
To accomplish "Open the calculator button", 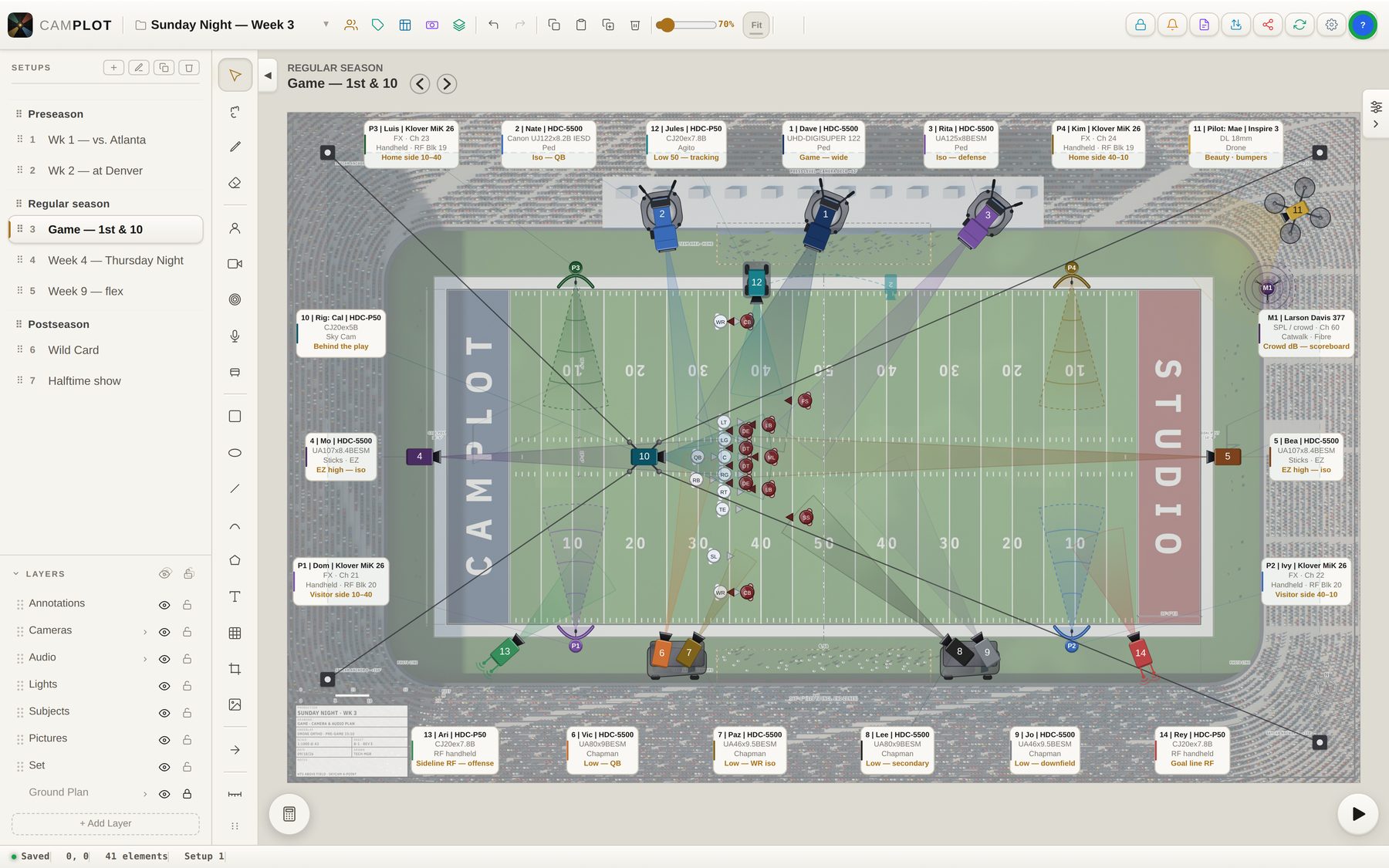I will click(x=289, y=814).
